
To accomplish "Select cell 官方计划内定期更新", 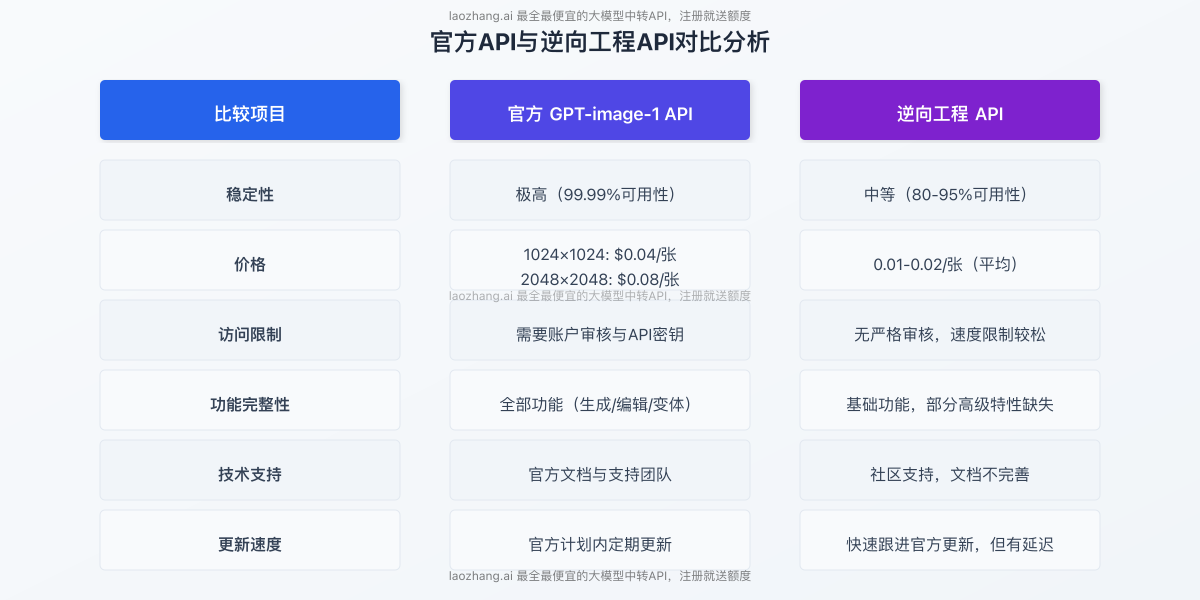I will [600, 540].
